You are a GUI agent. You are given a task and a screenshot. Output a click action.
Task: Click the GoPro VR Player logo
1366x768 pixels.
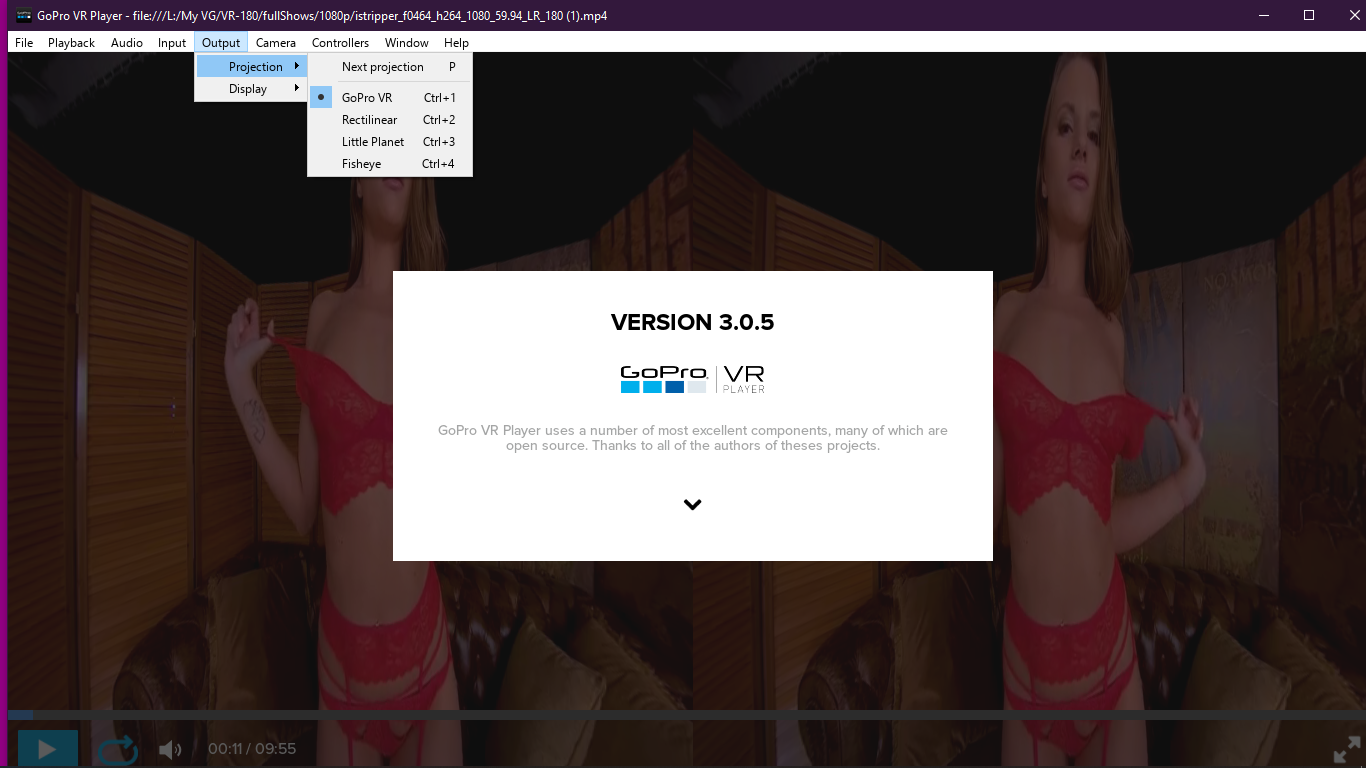pyautogui.click(x=692, y=378)
